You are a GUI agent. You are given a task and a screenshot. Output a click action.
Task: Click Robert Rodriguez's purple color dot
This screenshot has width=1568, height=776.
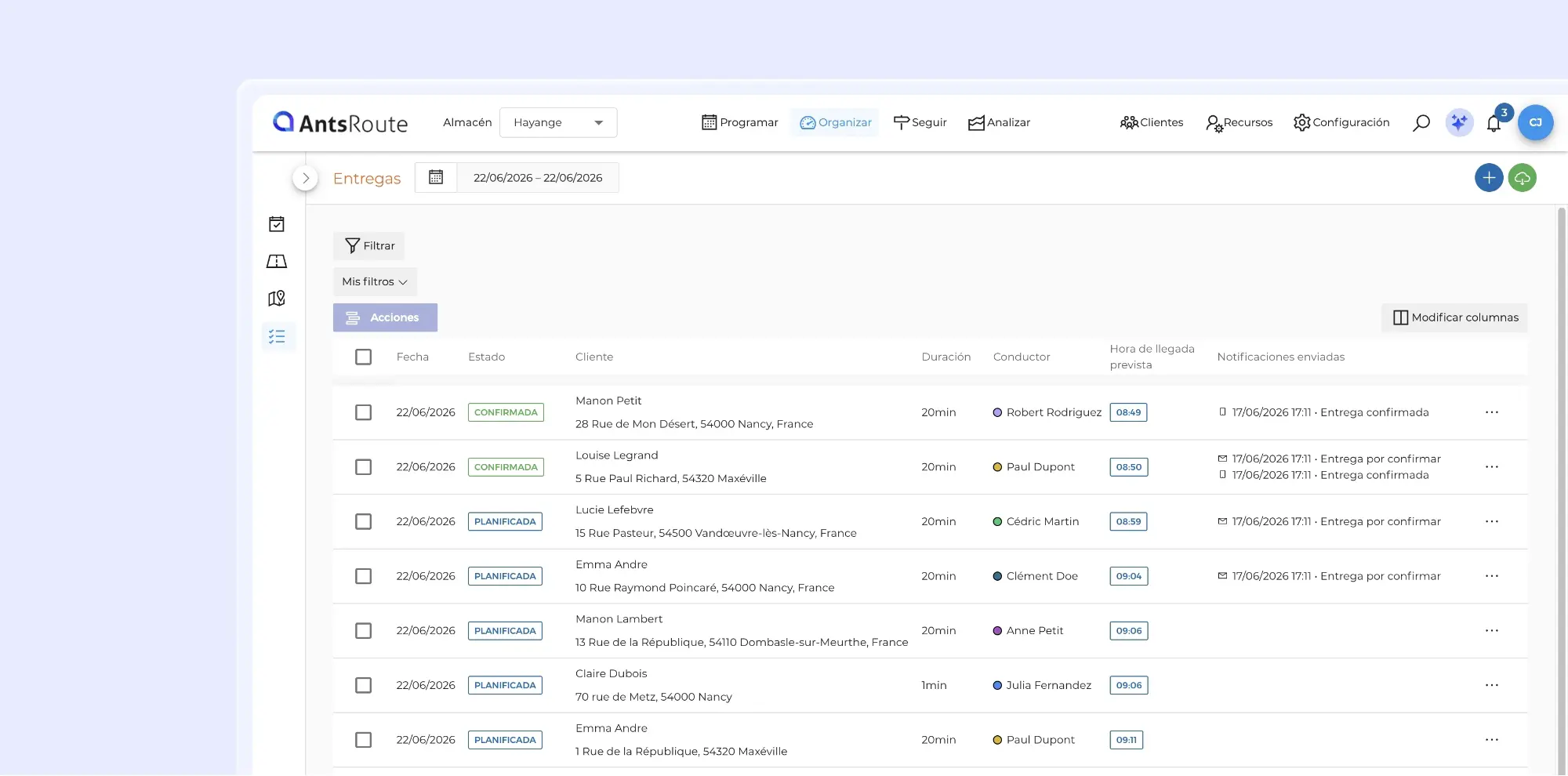click(x=997, y=412)
